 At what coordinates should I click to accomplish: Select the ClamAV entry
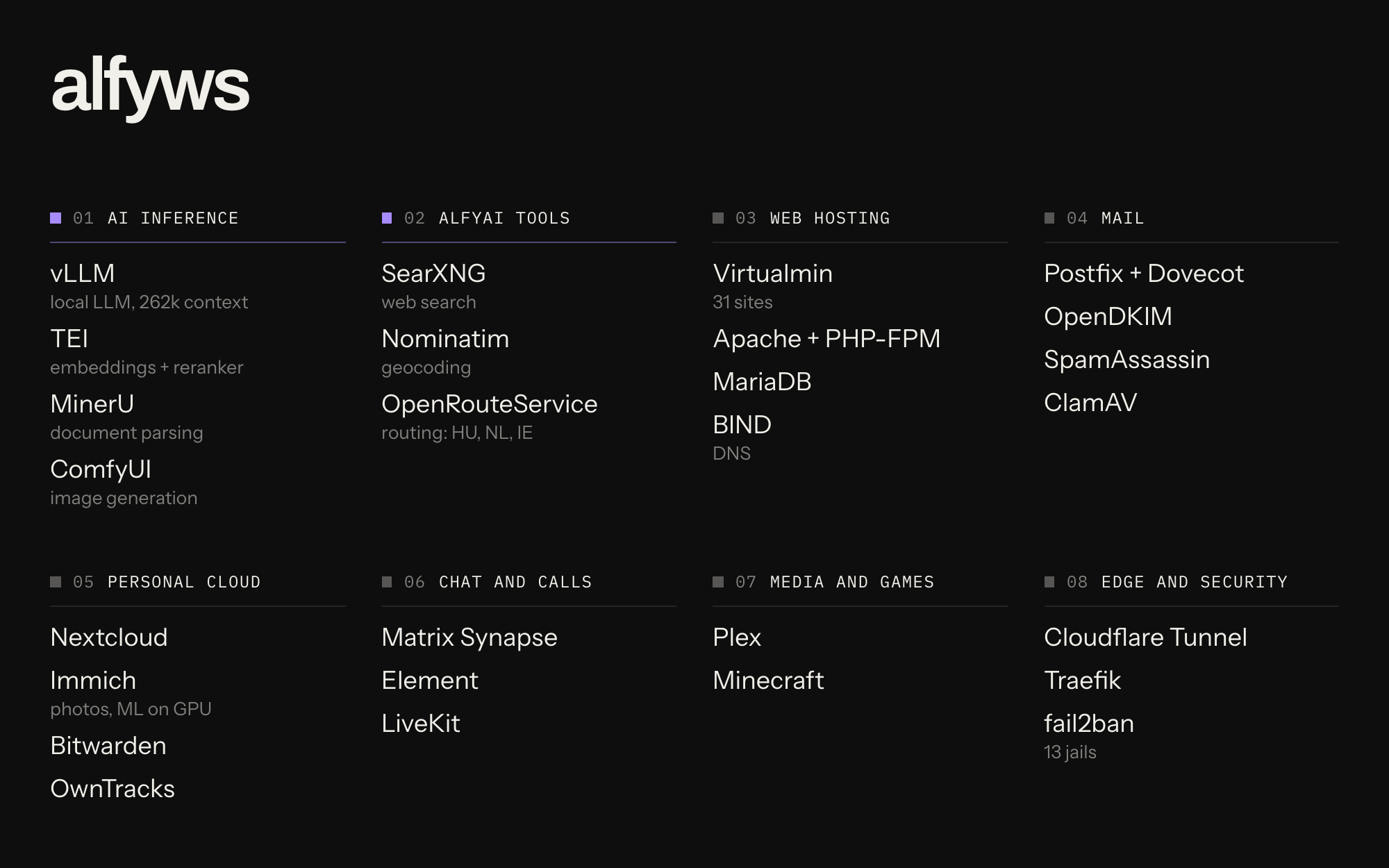tap(1090, 403)
